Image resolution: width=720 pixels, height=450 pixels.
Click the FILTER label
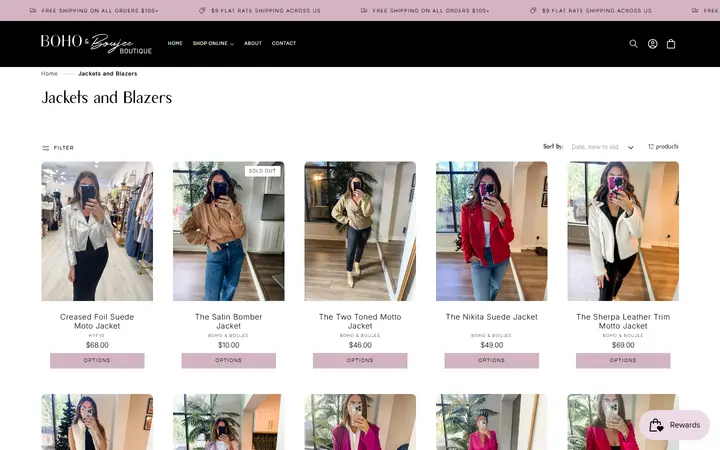pos(63,148)
